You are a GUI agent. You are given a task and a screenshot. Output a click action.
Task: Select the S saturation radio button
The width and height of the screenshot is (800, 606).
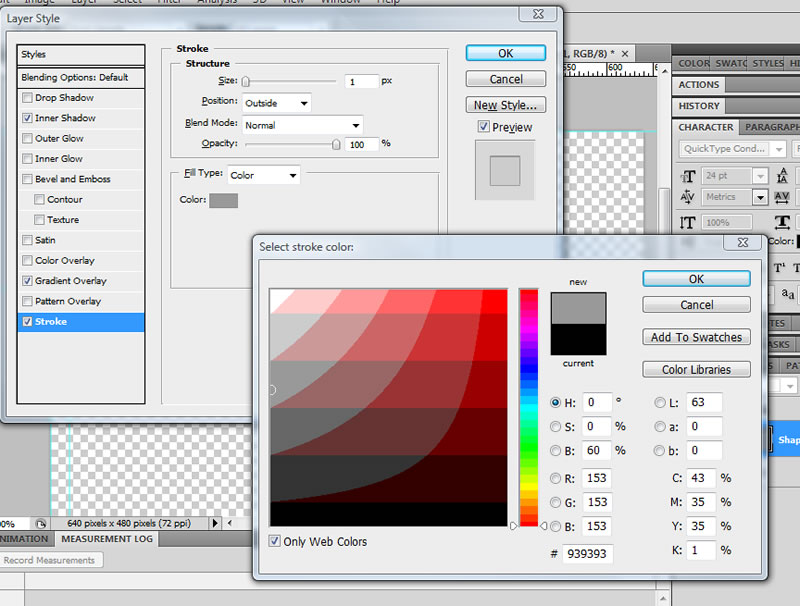(556, 426)
